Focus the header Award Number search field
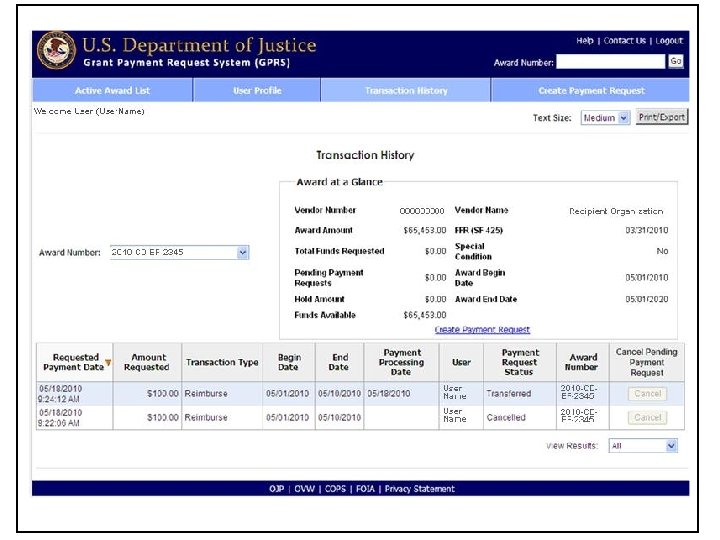Image resolution: width=720 pixels, height=540 pixels. pos(611,62)
